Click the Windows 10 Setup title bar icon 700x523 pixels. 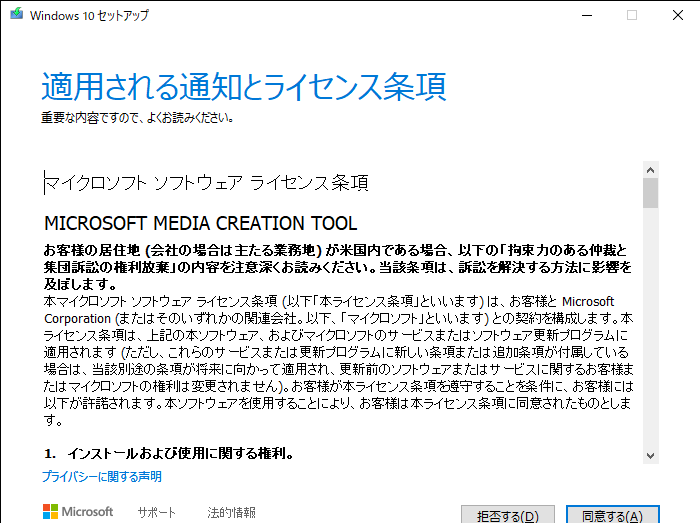coord(17,14)
